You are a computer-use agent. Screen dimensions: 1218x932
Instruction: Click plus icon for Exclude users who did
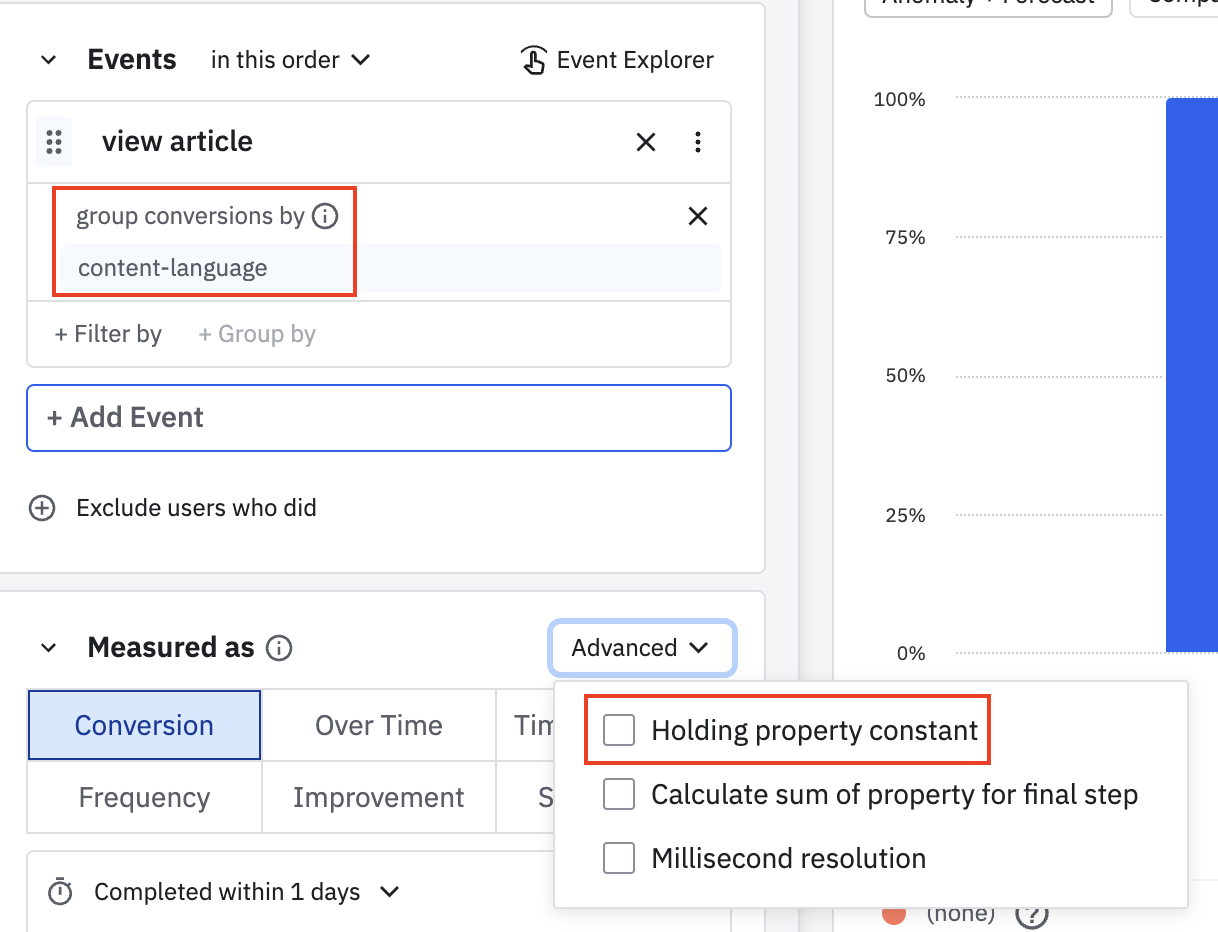click(x=42, y=508)
